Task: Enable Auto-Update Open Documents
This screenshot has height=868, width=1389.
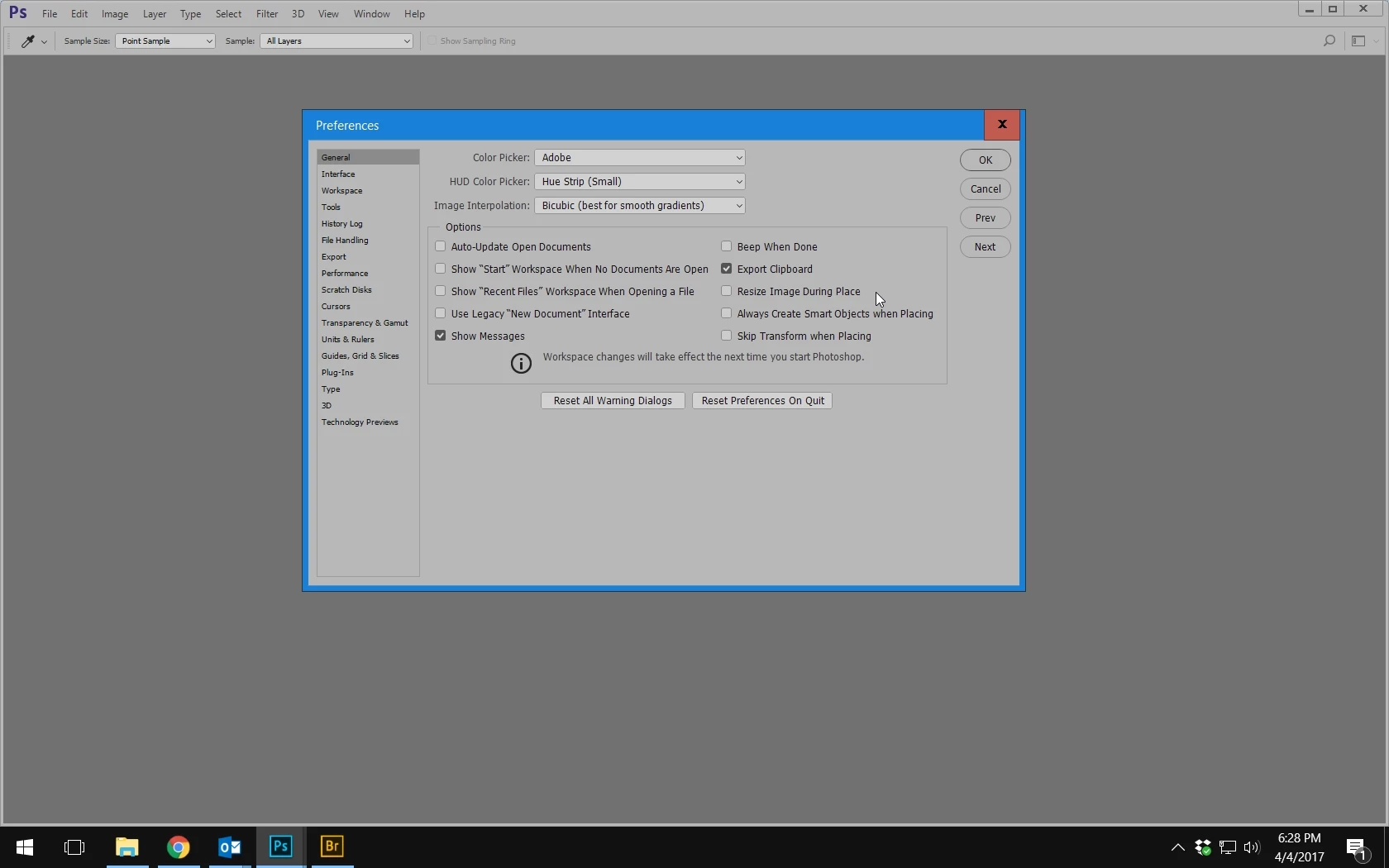Action: [x=441, y=246]
